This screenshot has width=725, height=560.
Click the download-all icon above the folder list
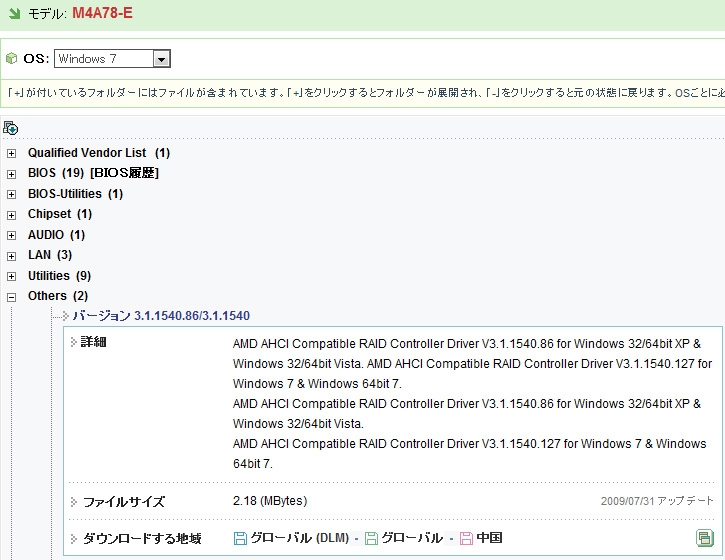(x=11, y=128)
